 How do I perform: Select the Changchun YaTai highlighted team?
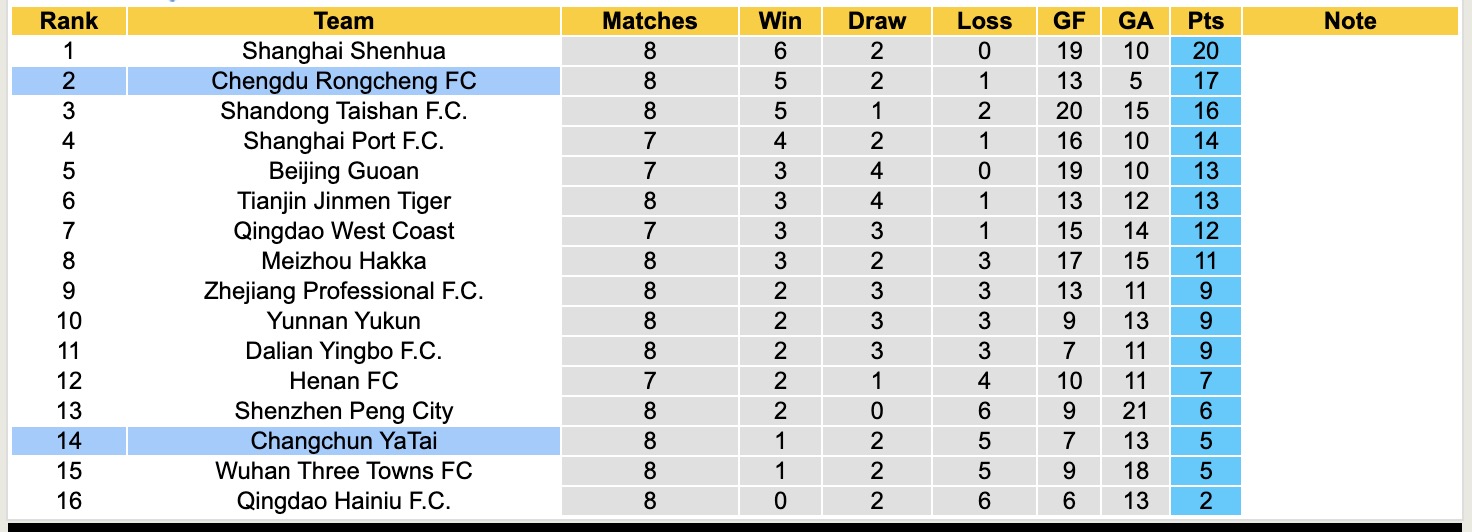click(343, 441)
